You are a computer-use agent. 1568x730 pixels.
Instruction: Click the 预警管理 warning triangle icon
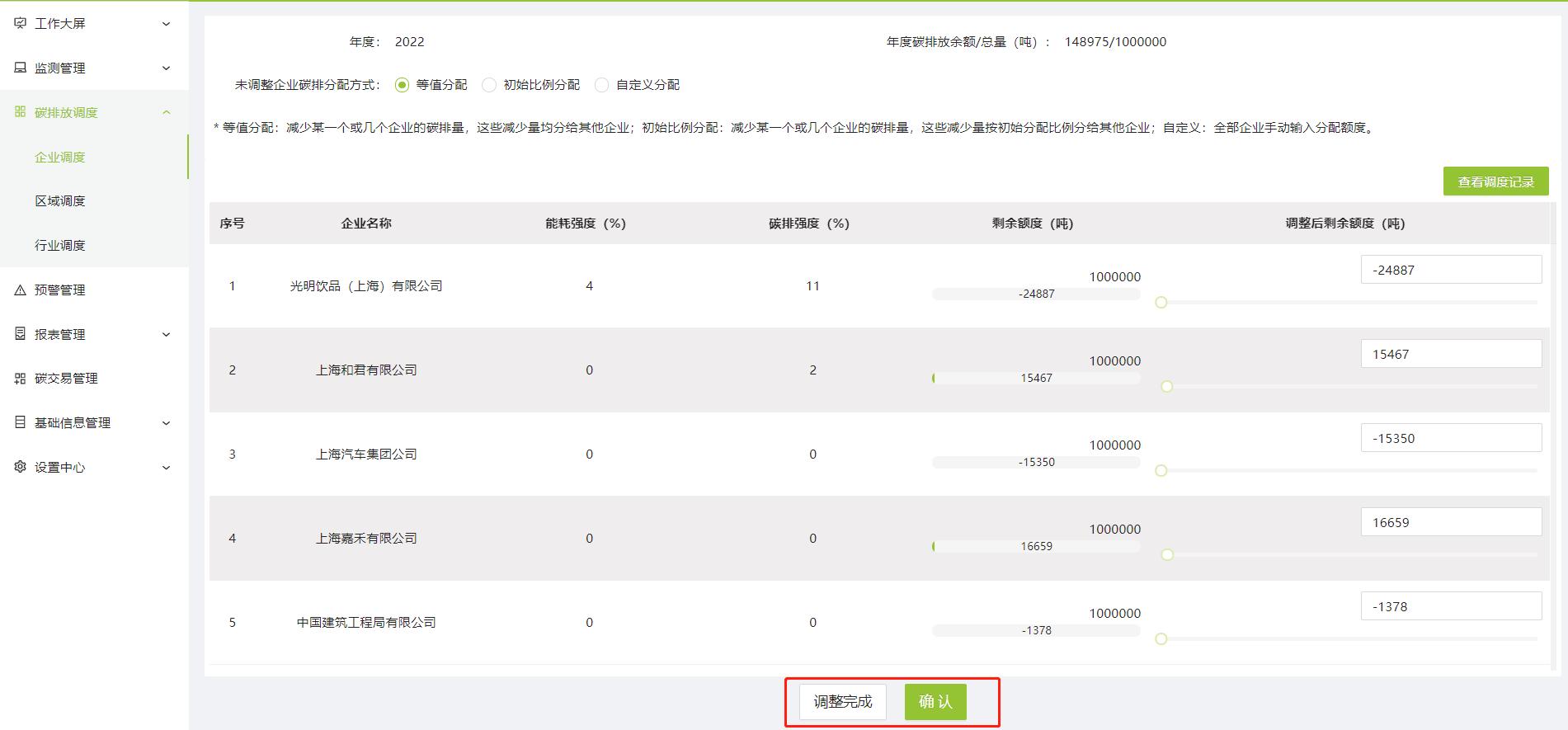tap(21, 290)
